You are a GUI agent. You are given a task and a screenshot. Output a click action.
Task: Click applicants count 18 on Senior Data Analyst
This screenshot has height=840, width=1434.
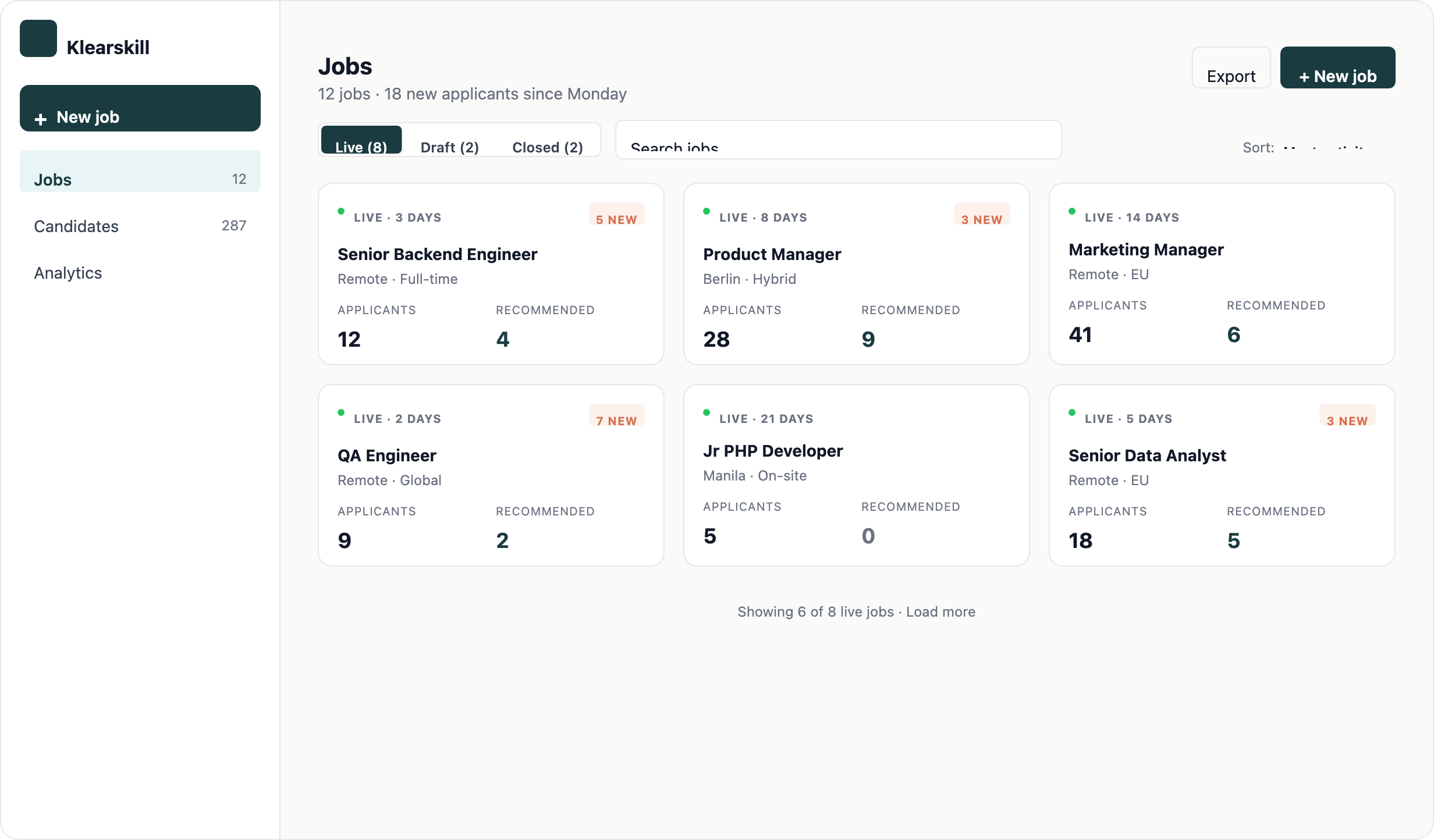click(x=1081, y=540)
